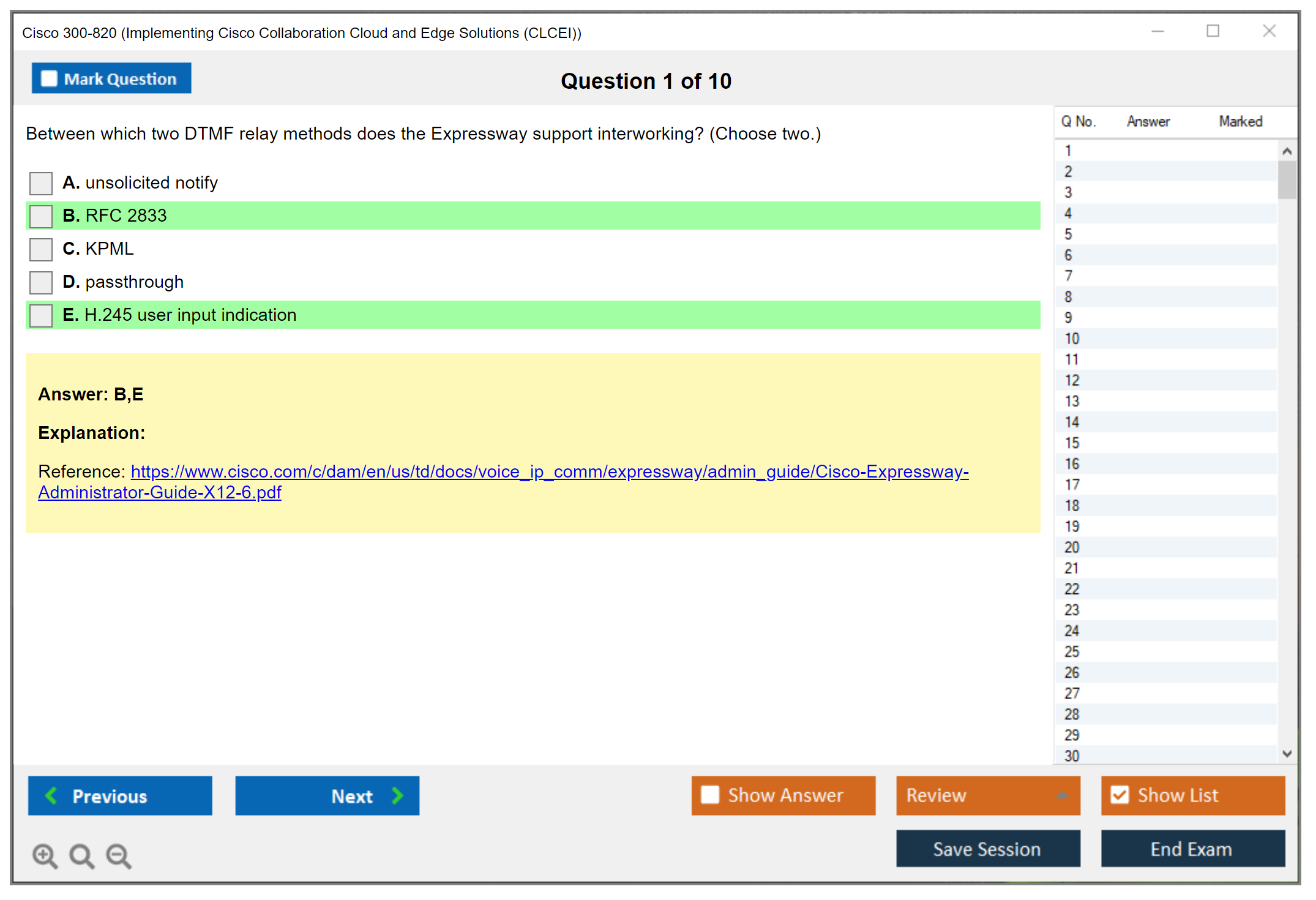Tick the Mark Question checkbox

[49, 79]
